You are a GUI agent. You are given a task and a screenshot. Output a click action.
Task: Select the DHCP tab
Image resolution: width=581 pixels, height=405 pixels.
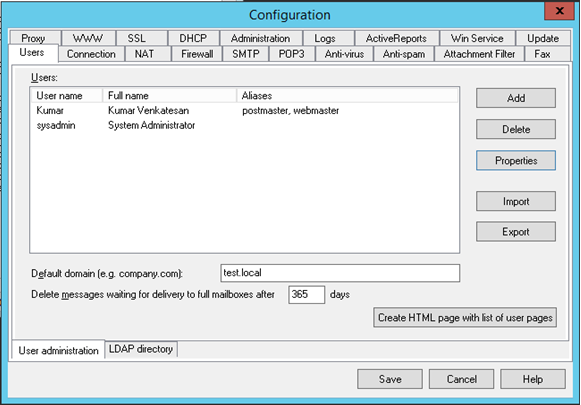click(x=193, y=38)
